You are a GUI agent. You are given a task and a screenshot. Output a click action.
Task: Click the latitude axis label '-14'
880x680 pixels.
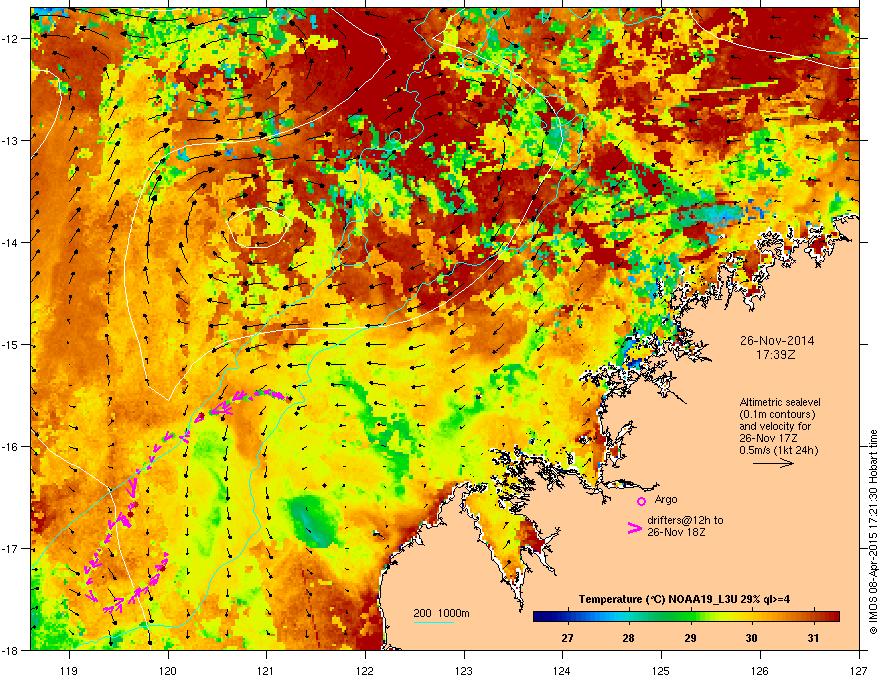[10, 242]
